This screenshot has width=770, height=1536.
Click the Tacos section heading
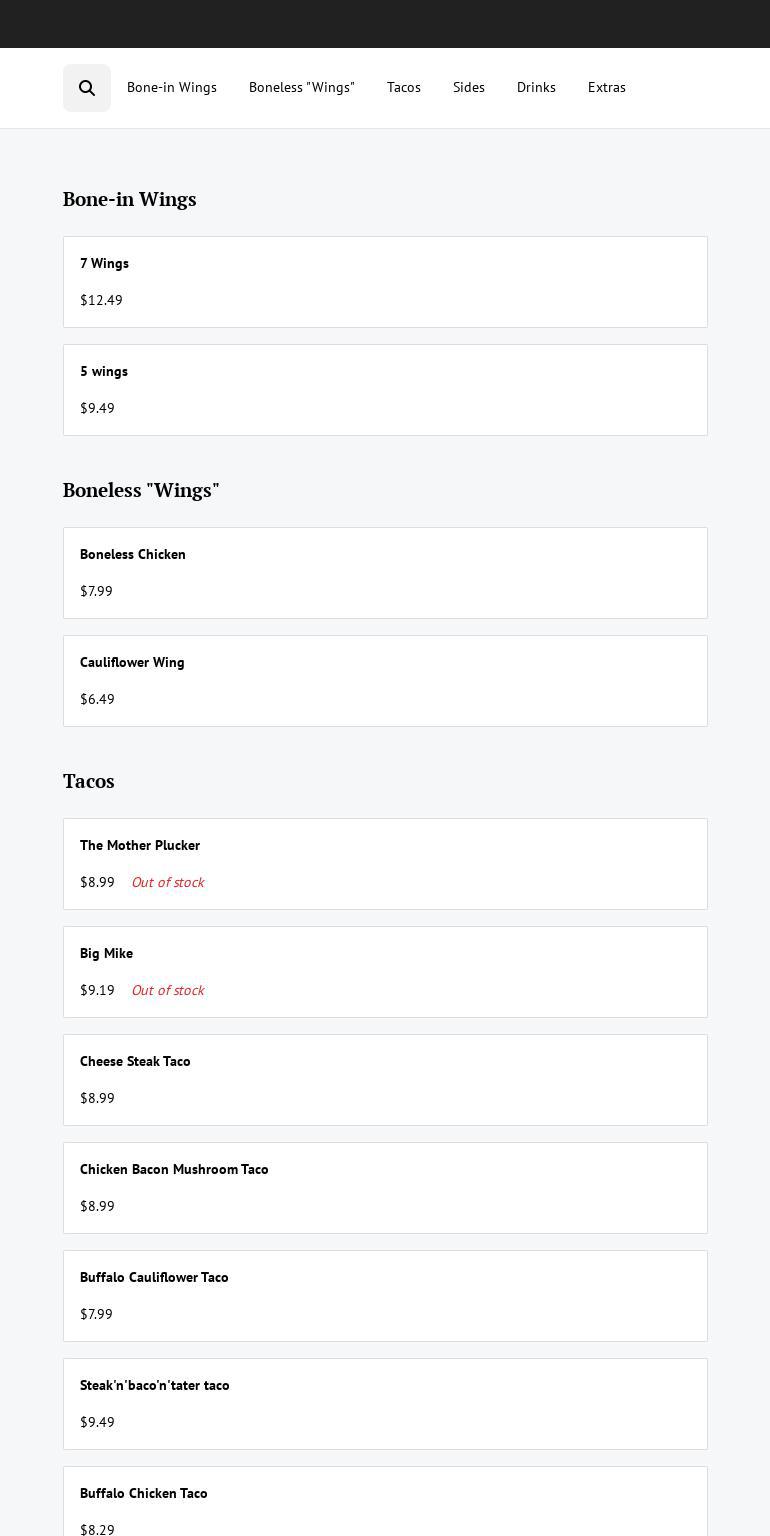pyautogui.click(x=89, y=781)
